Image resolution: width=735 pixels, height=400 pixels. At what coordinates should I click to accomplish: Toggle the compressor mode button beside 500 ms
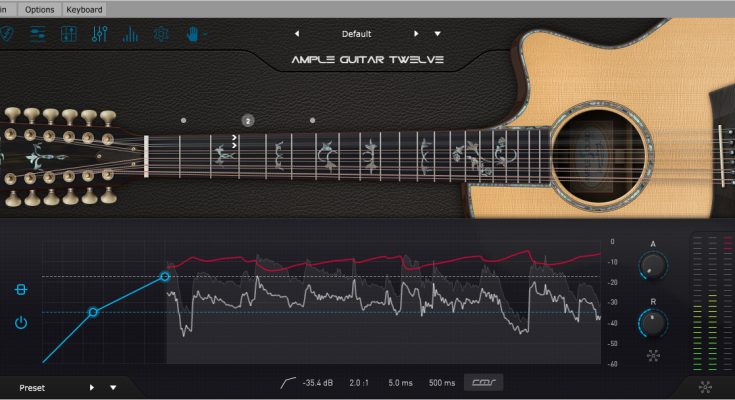(483, 382)
